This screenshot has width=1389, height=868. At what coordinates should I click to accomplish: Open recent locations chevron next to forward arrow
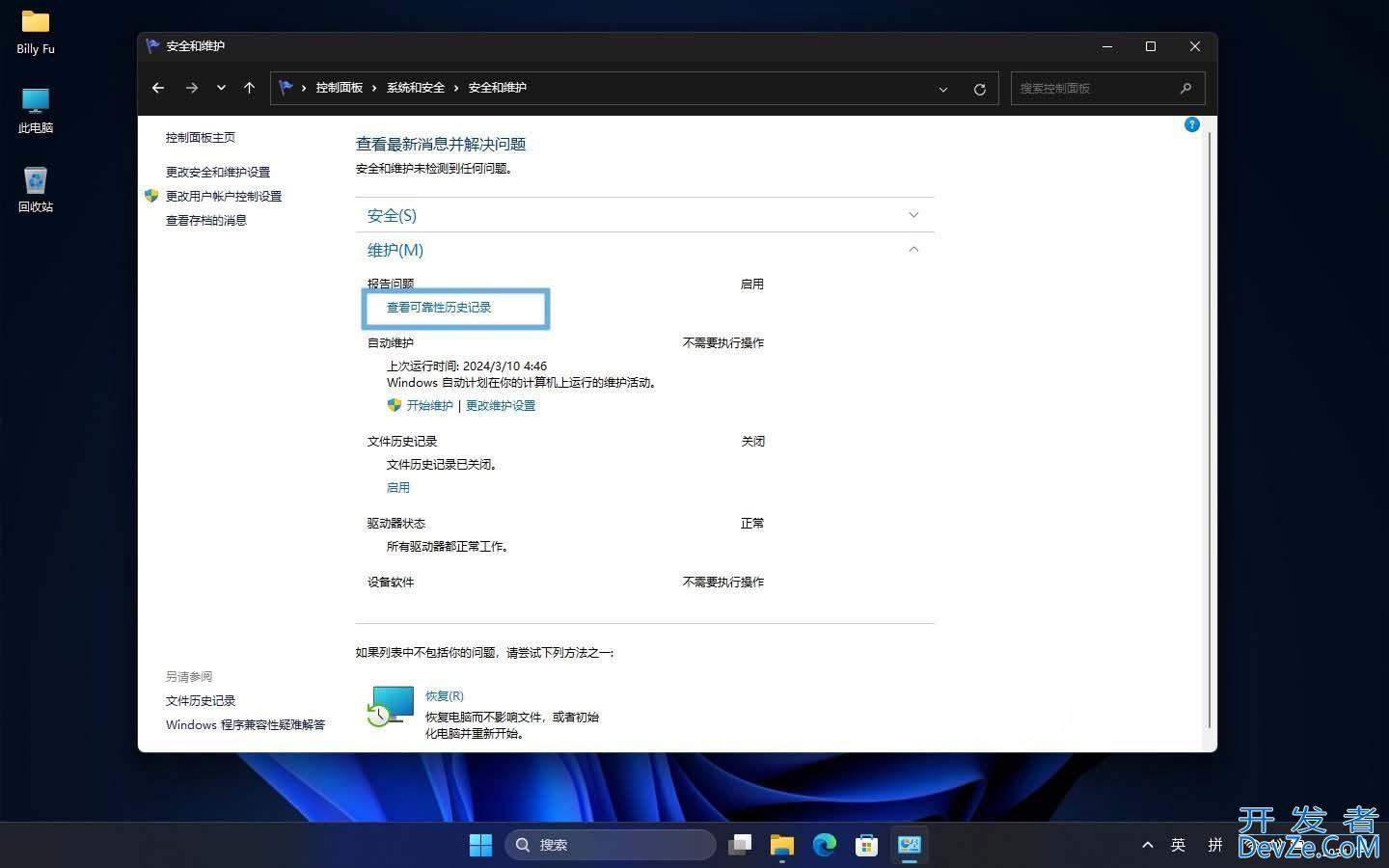pos(221,88)
